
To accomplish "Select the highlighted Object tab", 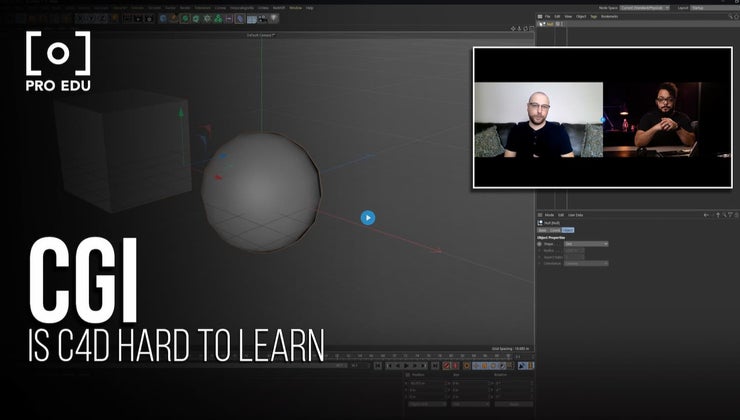I will (568, 230).
